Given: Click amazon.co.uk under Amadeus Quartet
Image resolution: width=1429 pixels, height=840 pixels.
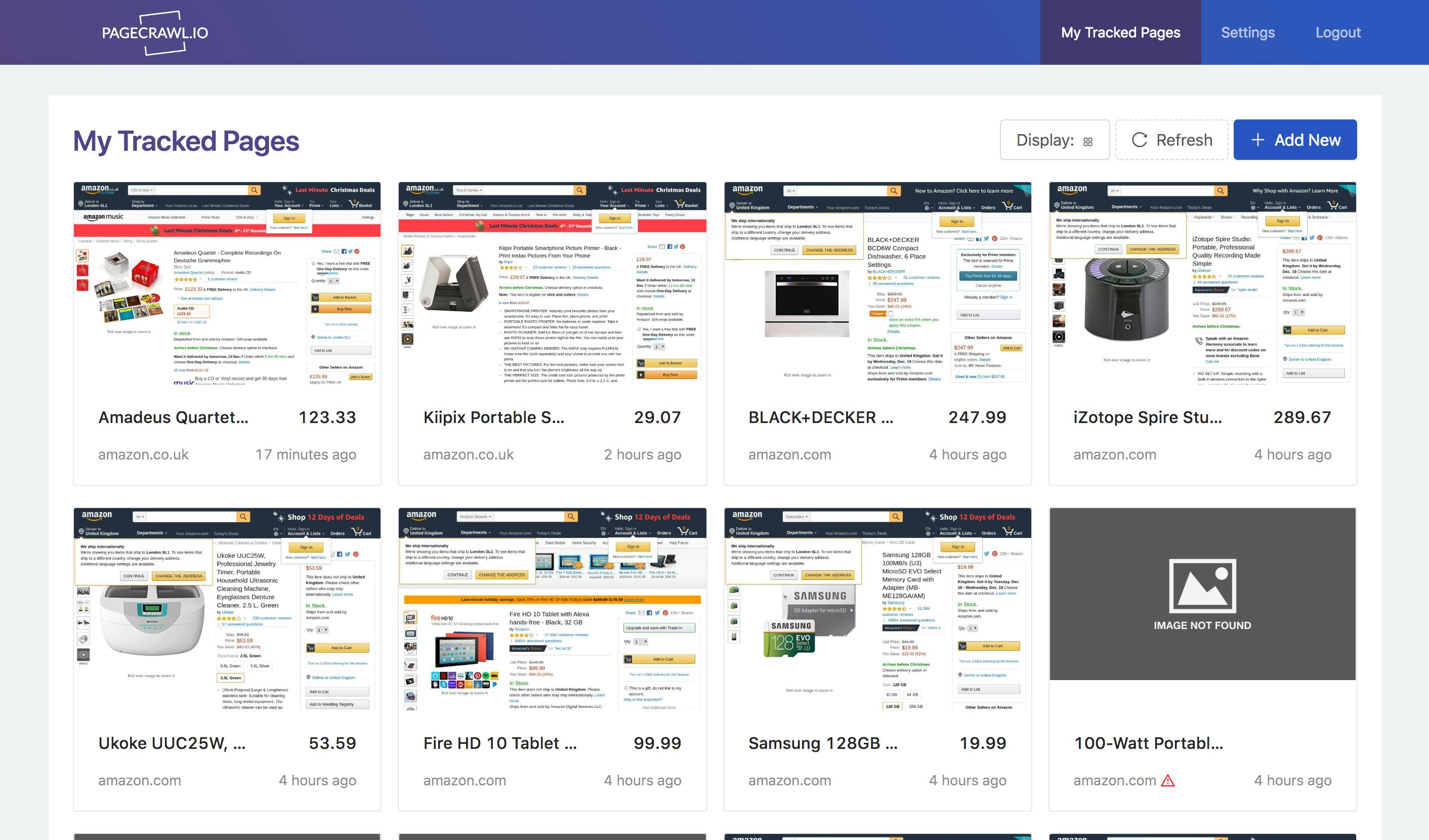Looking at the screenshot, I should 144,454.
